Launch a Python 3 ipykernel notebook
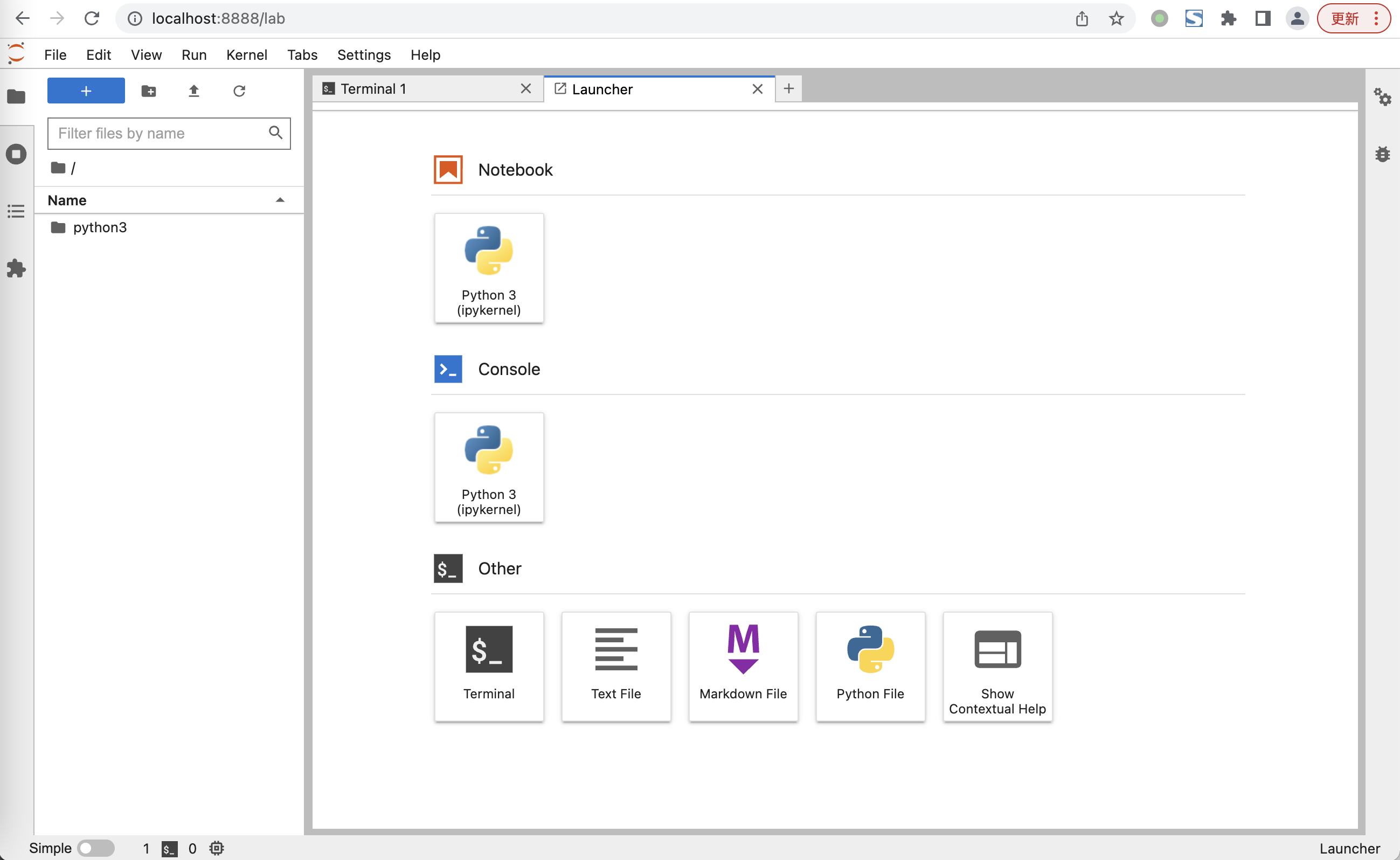The width and height of the screenshot is (1400, 860). coord(488,267)
